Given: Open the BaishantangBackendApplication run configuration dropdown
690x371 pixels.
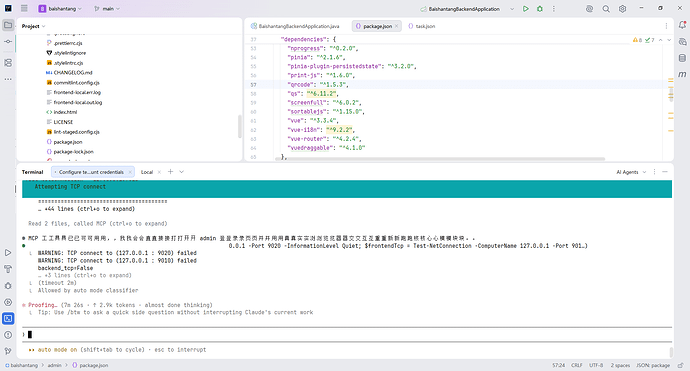Looking at the screenshot, I should (x=467, y=9).
